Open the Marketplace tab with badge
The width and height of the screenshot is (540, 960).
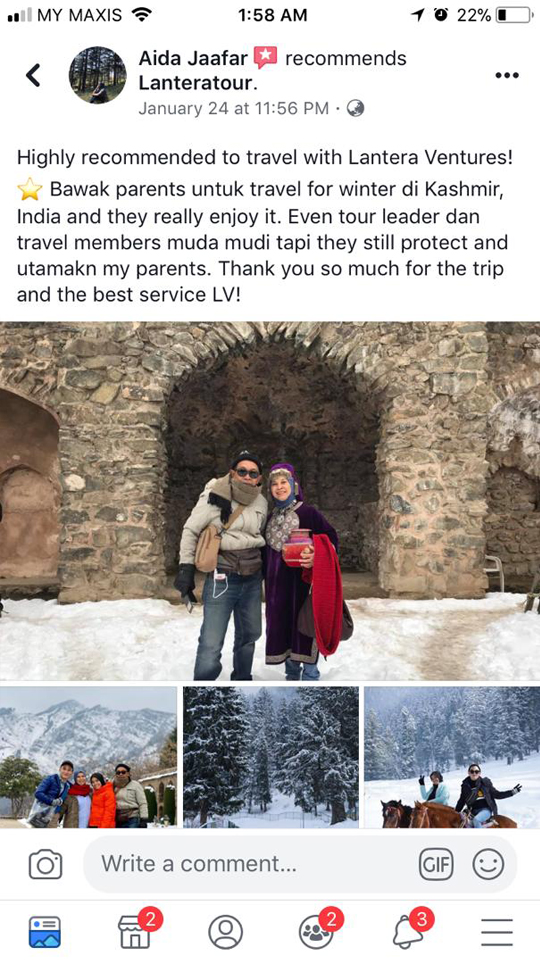tap(135, 931)
